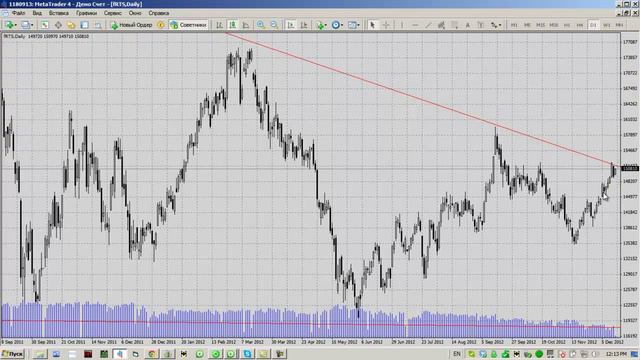Switch to M1 timeframe
The image size is (640, 360).
(514, 25)
